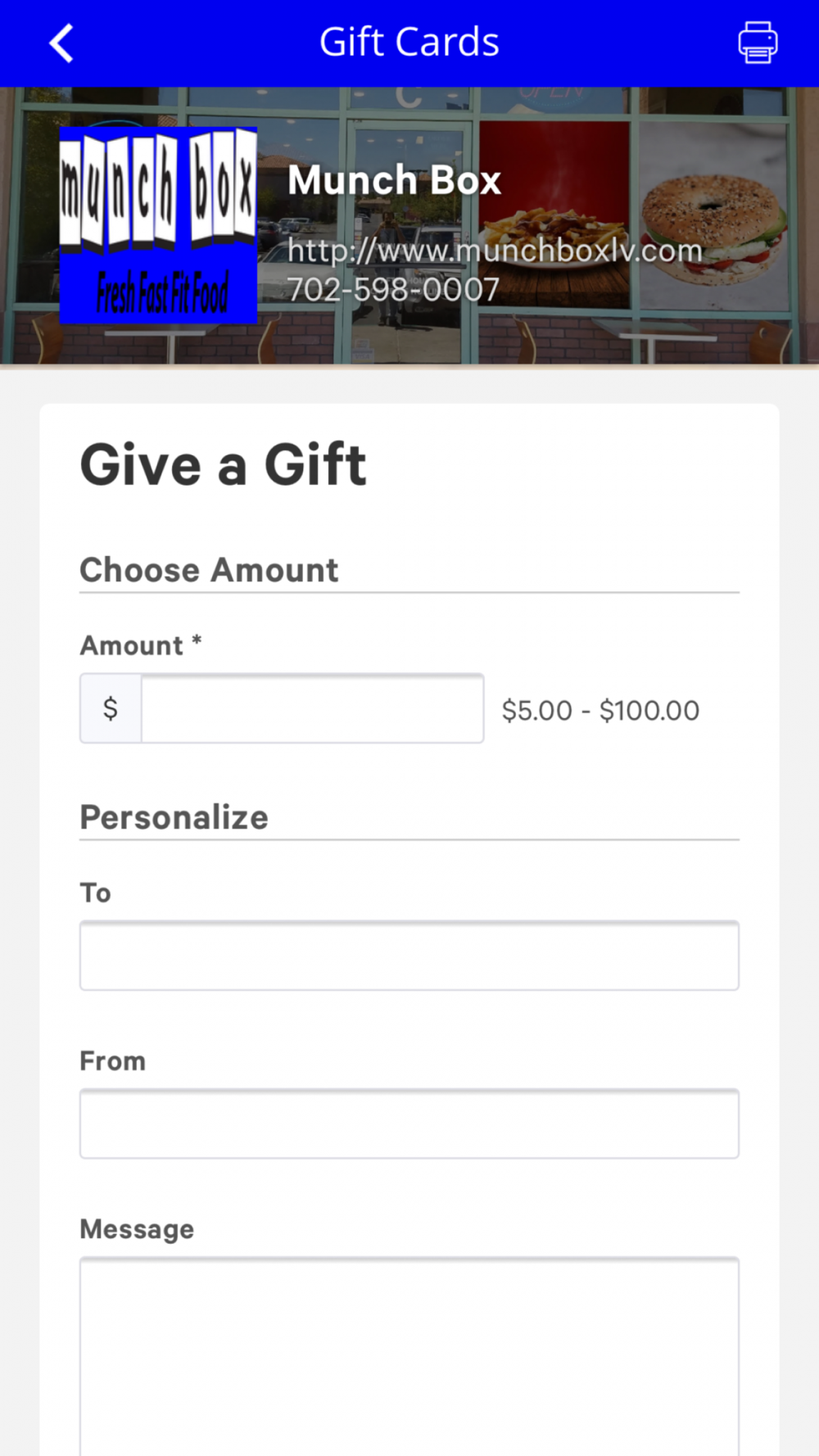Tap the Gift Cards header title
The image size is (819, 1456).
coord(409,43)
